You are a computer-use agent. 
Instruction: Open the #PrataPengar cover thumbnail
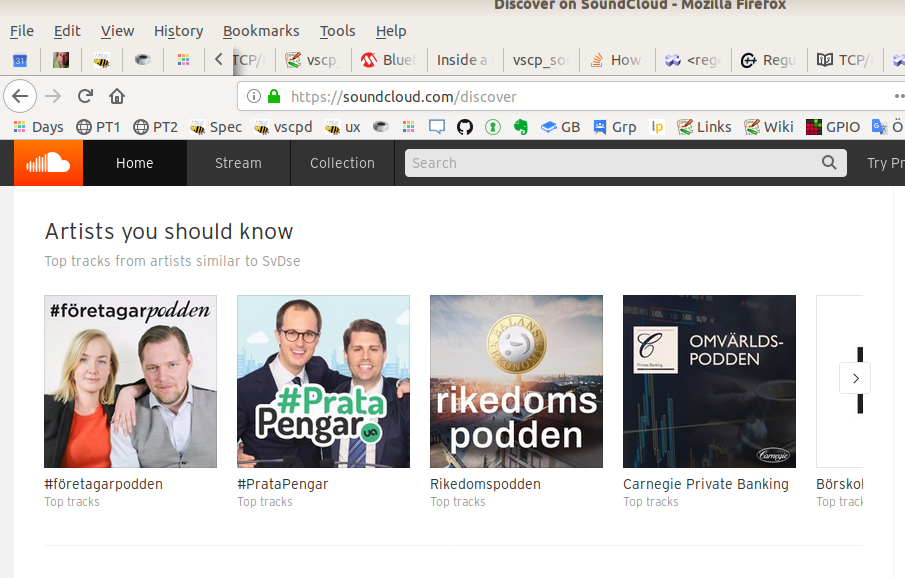coord(323,382)
